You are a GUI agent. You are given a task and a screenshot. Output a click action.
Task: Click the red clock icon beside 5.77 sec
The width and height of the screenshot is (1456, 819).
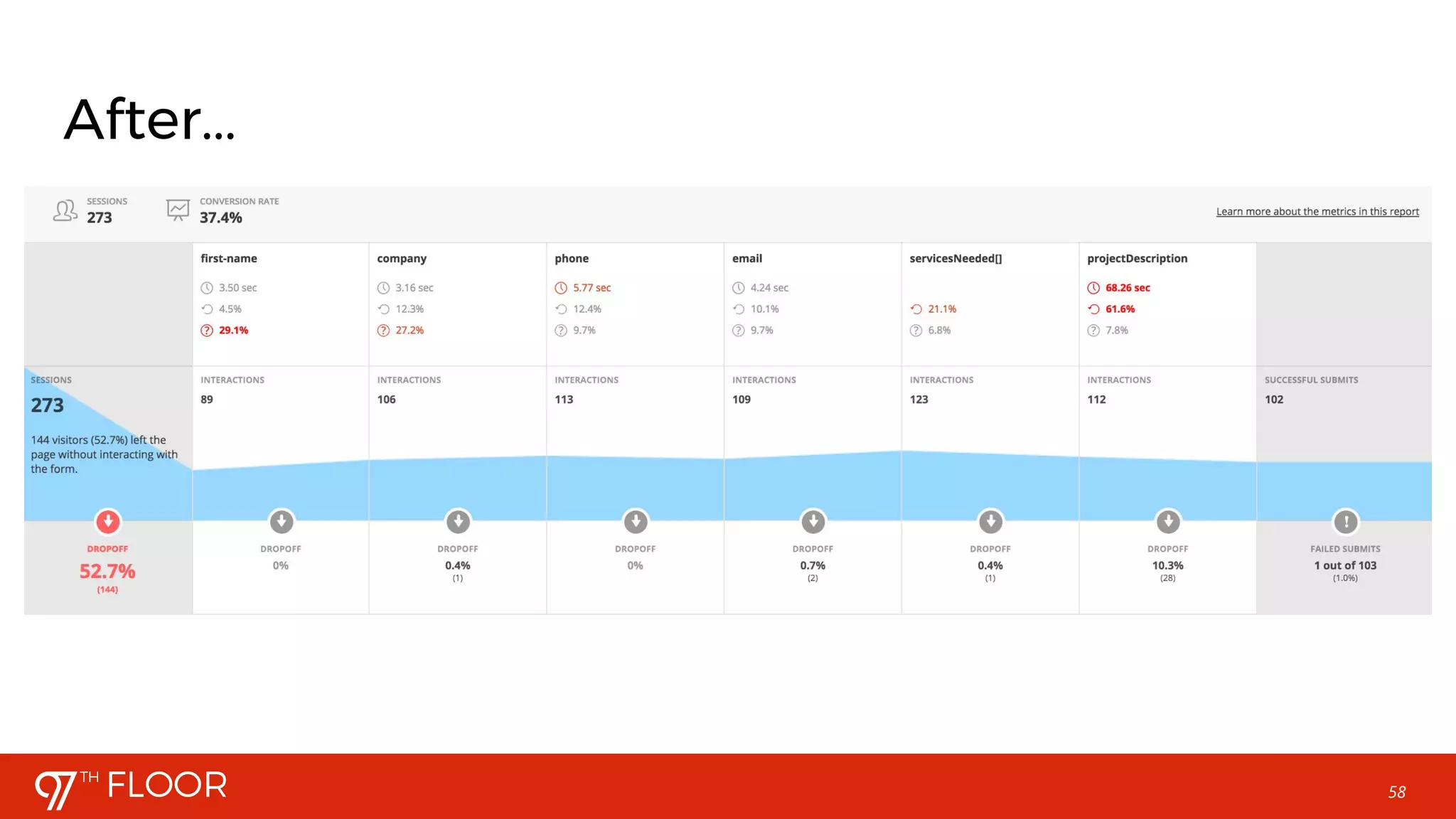pos(561,288)
